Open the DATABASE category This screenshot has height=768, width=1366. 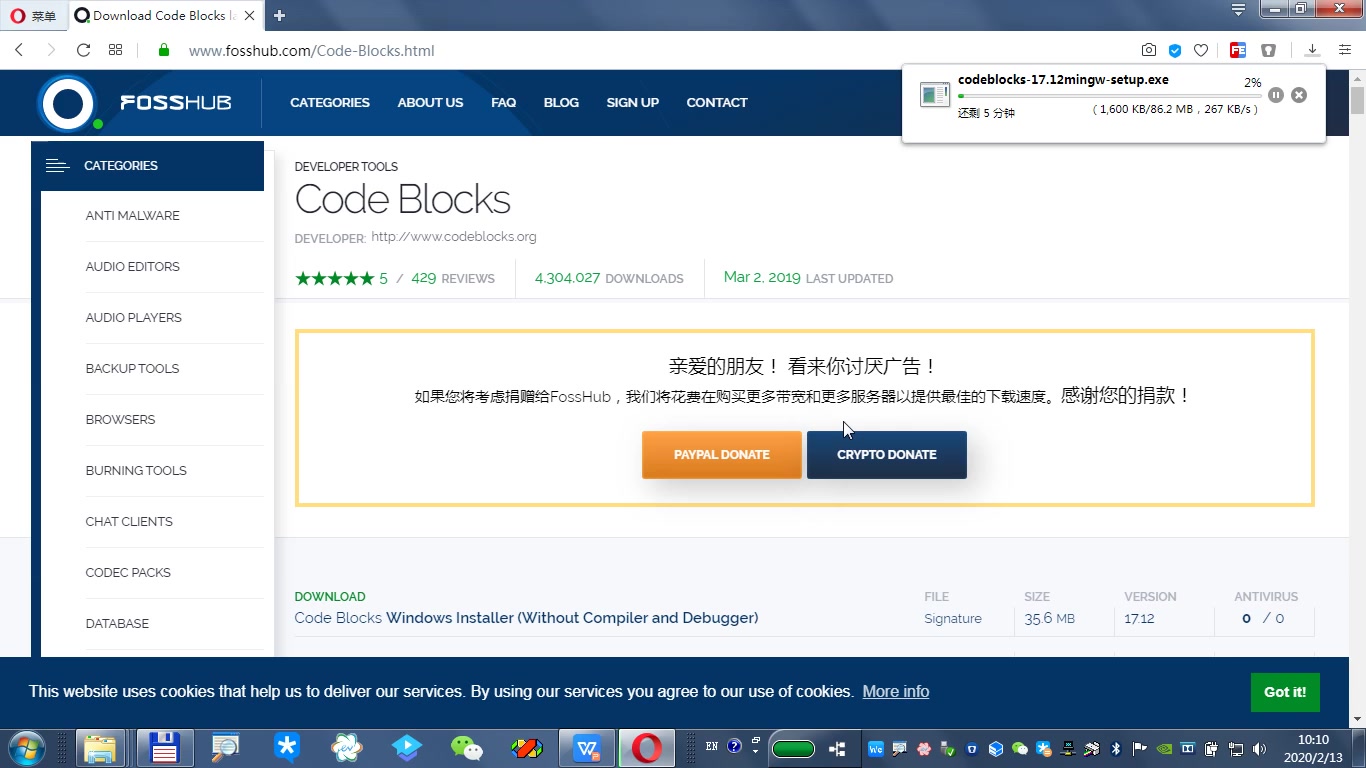(117, 623)
